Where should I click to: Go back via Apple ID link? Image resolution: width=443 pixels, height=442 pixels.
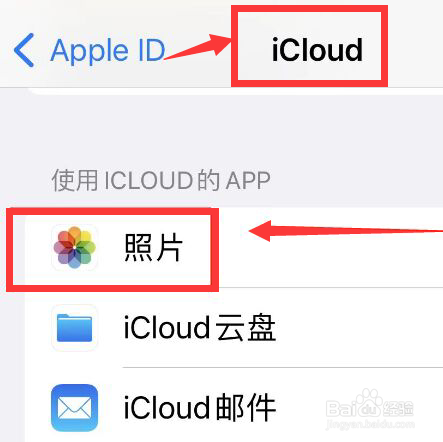pyautogui.click(x=108, y=51)
